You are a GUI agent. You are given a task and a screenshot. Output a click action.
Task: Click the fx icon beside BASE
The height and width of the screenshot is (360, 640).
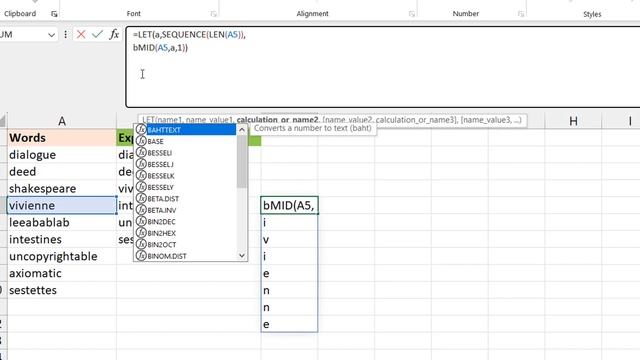(141, 141)
